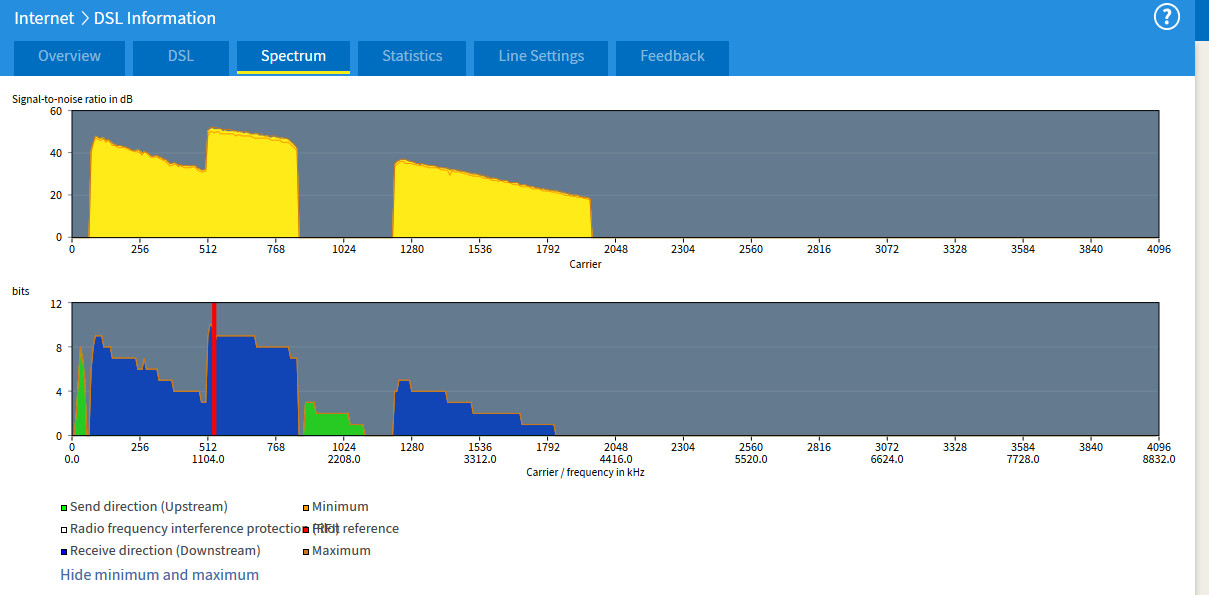Click the breadcrumb chevron after Internet
1209x595 pixels.
tap(84, 18)
